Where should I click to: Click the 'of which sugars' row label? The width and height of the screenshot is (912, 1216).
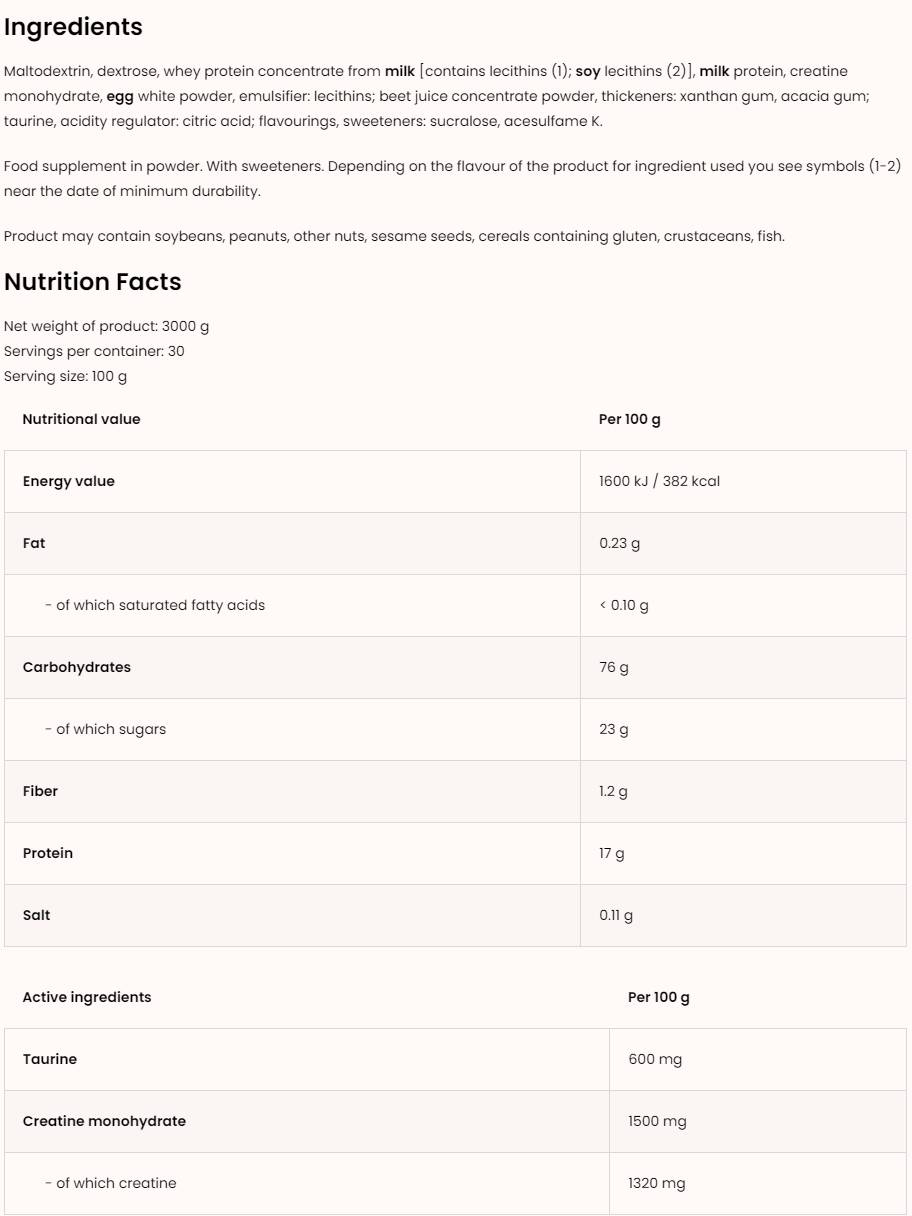[105, 729]
